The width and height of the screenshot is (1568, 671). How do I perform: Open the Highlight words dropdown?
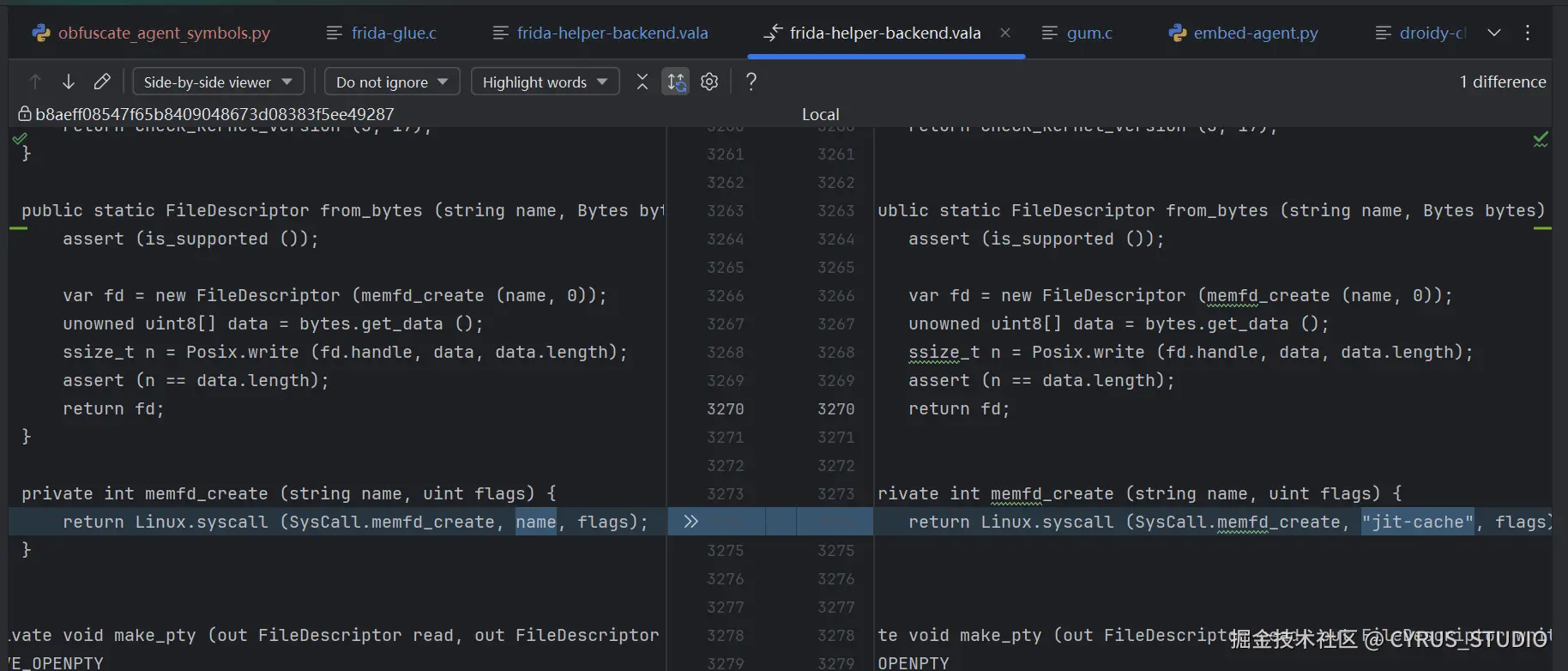[x=545, y=82]
